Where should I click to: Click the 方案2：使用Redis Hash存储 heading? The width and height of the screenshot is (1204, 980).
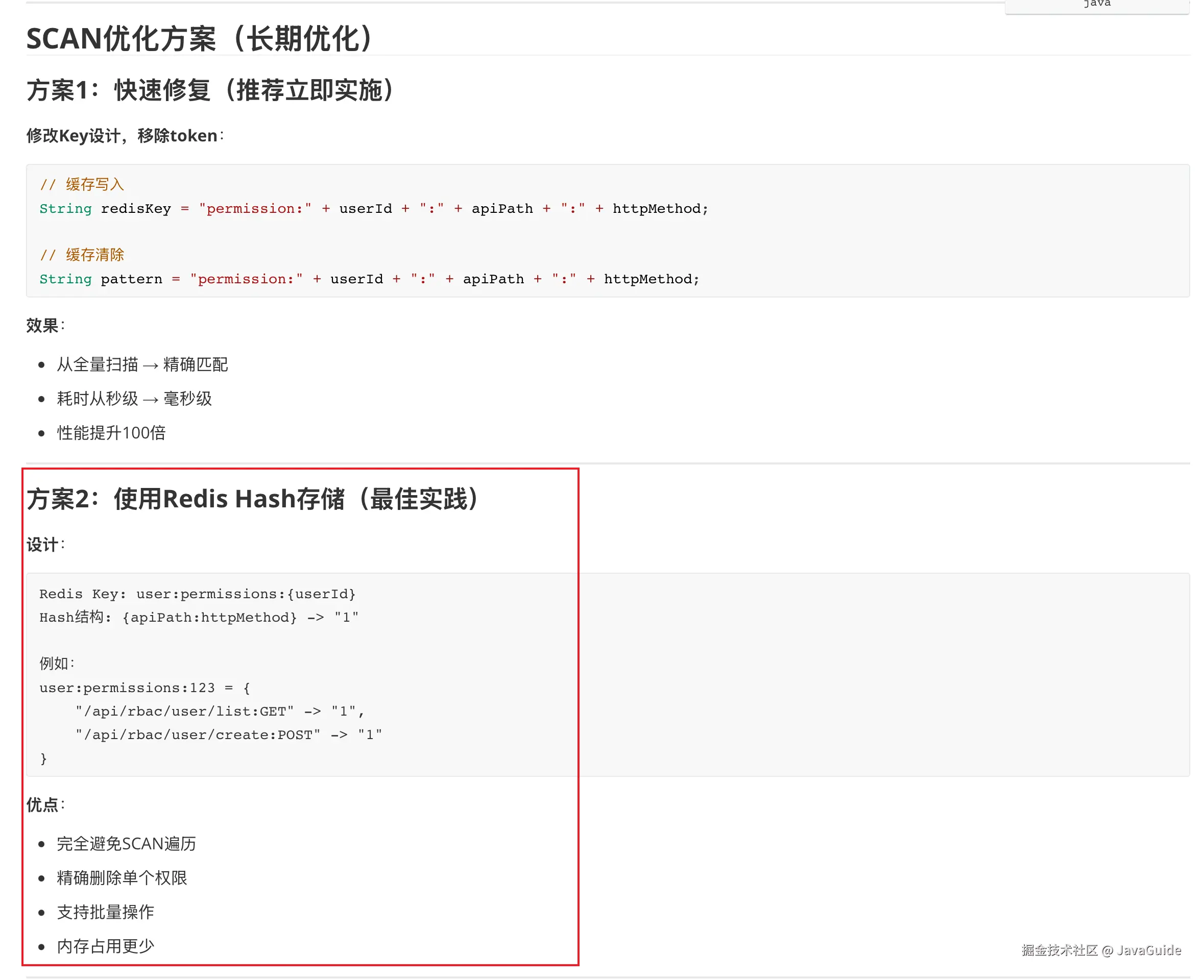point(252,498)
